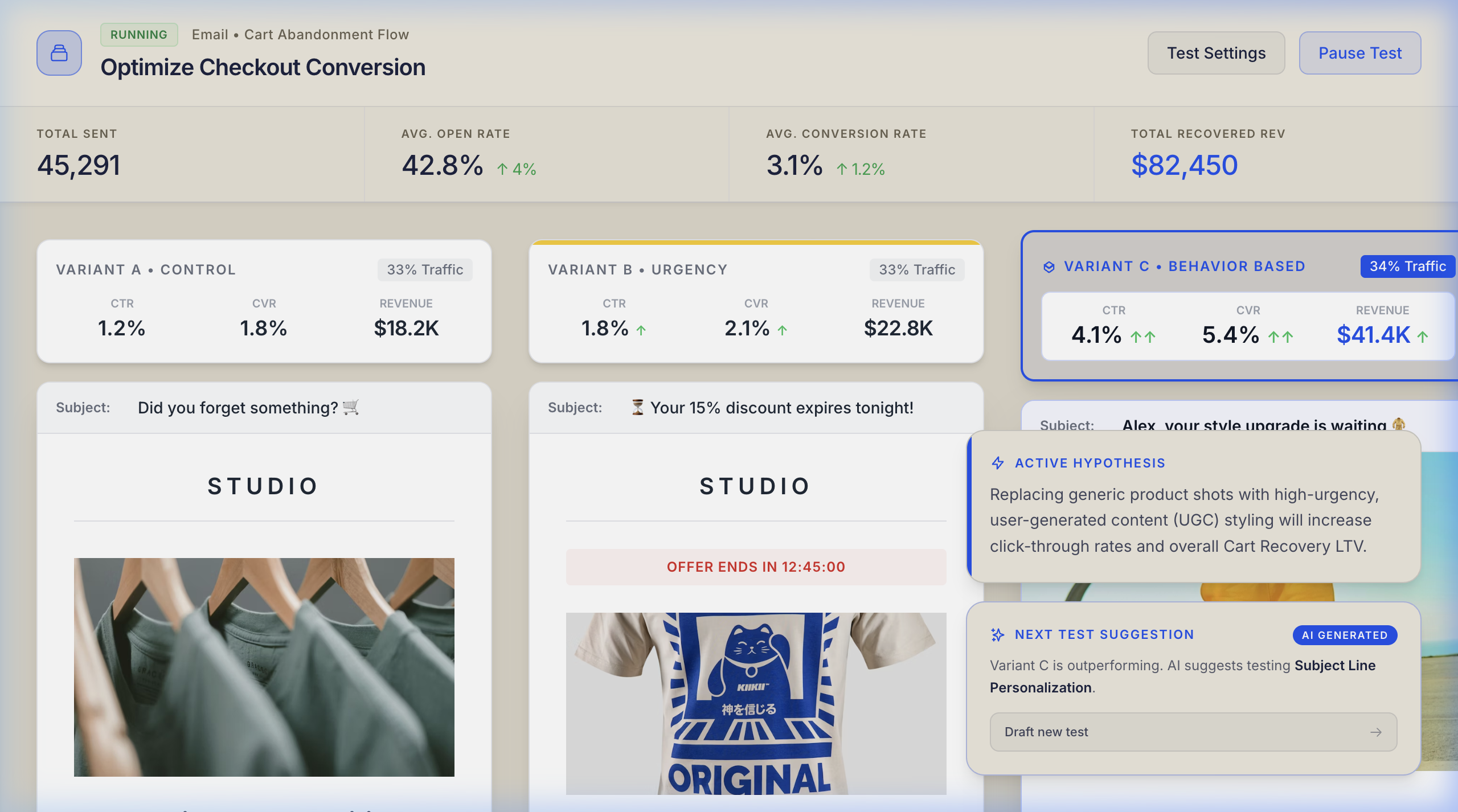1458x812 pixels.
Task: Click the hourglass emoji in Variant B subject
Action: point(637,407)
